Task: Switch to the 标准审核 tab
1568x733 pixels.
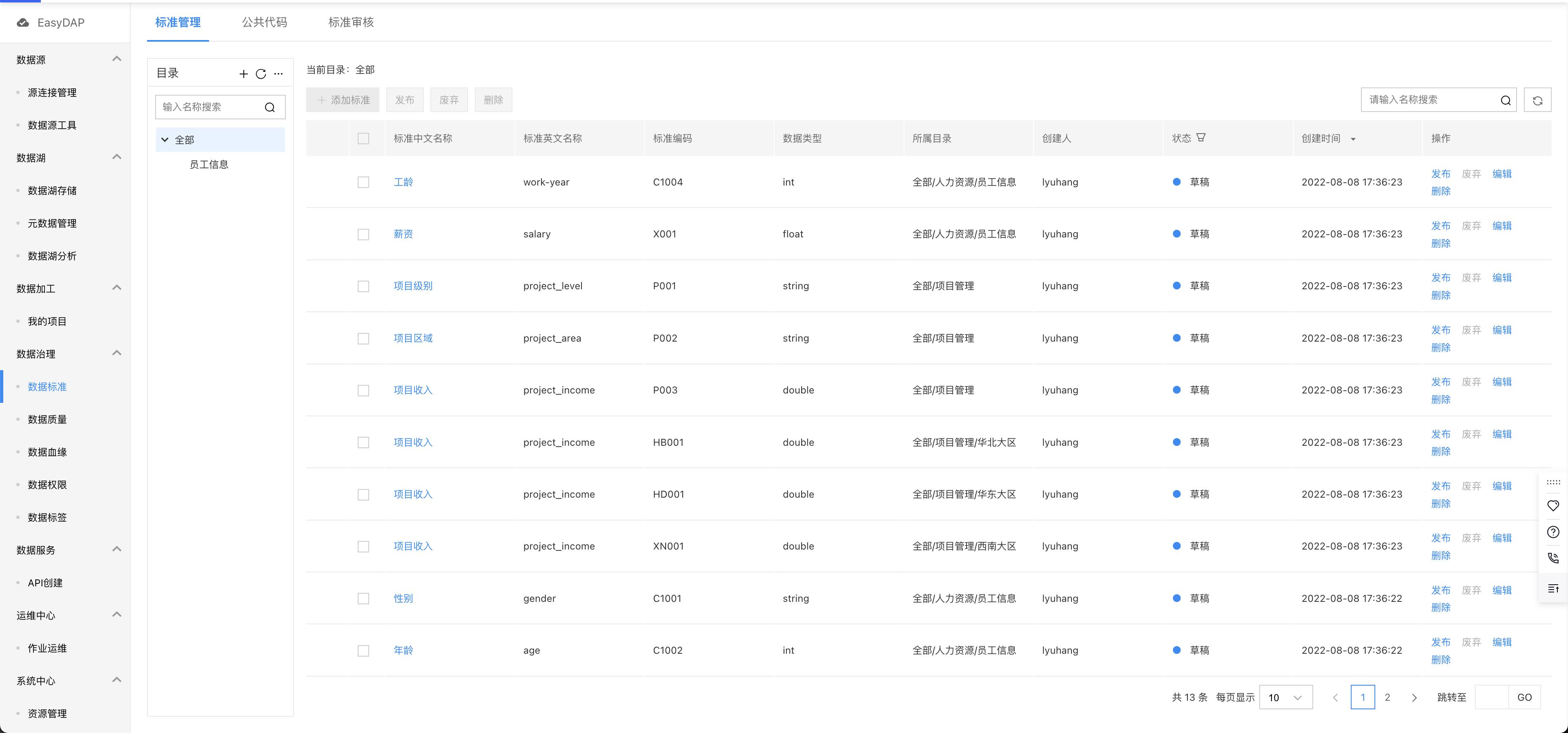Action: [x=351, y=22]
